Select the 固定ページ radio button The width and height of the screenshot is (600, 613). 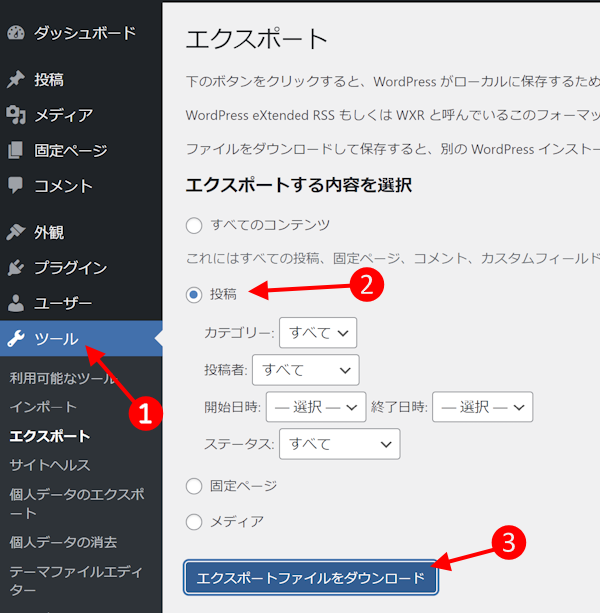click(x=194, y=486)
